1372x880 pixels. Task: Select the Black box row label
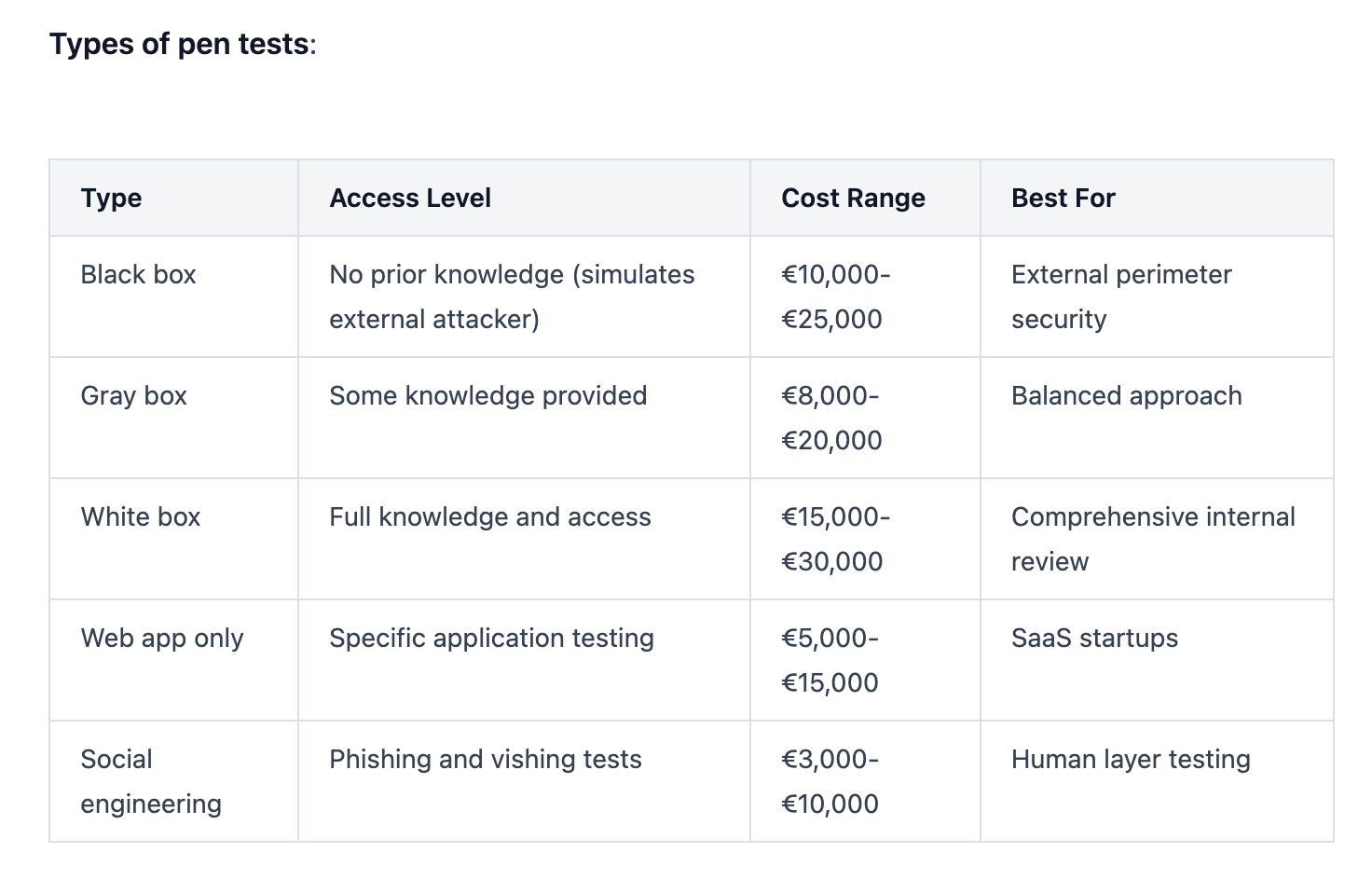tap(138, 275)
